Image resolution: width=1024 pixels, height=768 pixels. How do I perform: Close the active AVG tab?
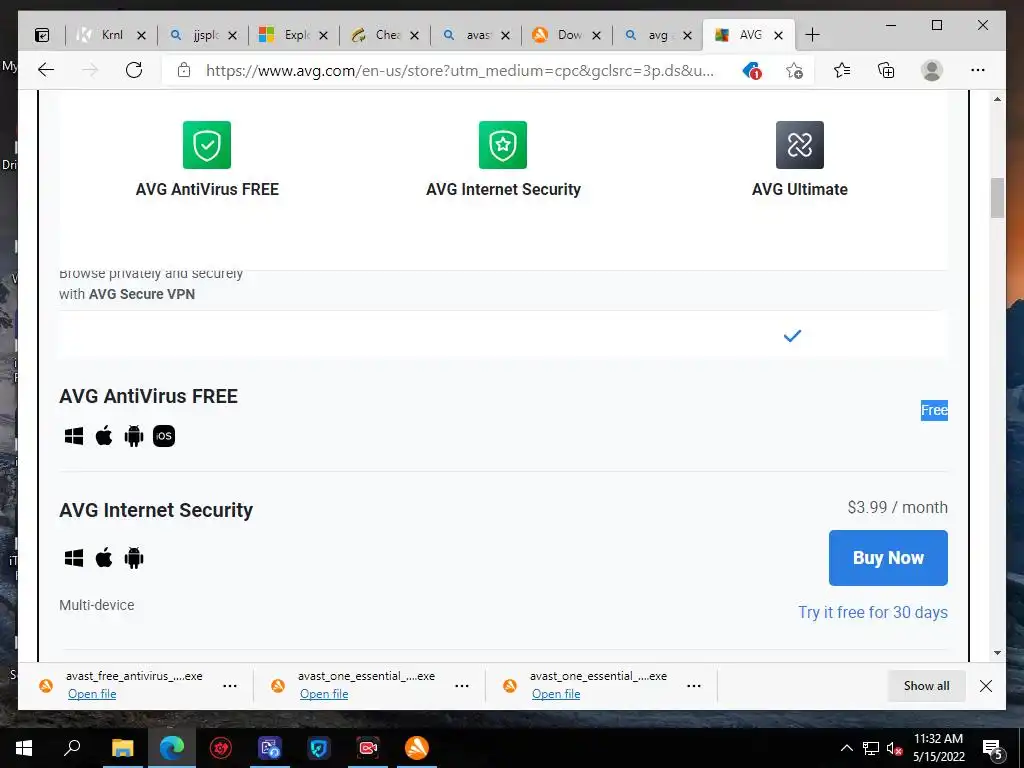(778, 36)
